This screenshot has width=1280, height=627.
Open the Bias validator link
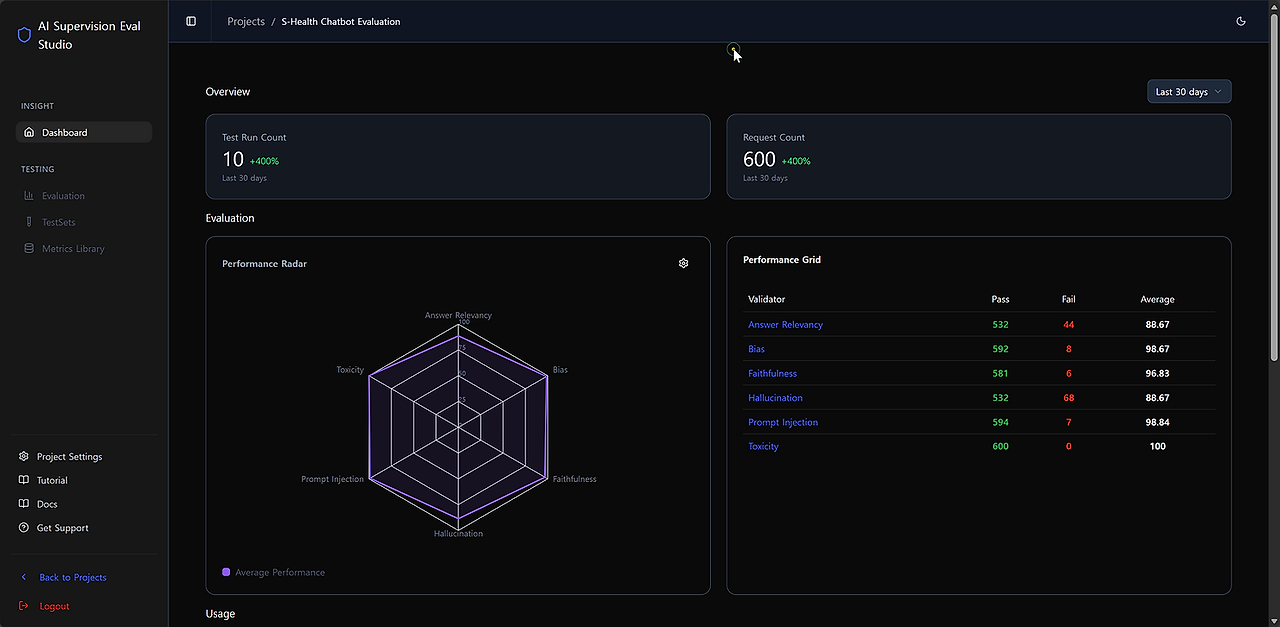[x=756, y=349]
